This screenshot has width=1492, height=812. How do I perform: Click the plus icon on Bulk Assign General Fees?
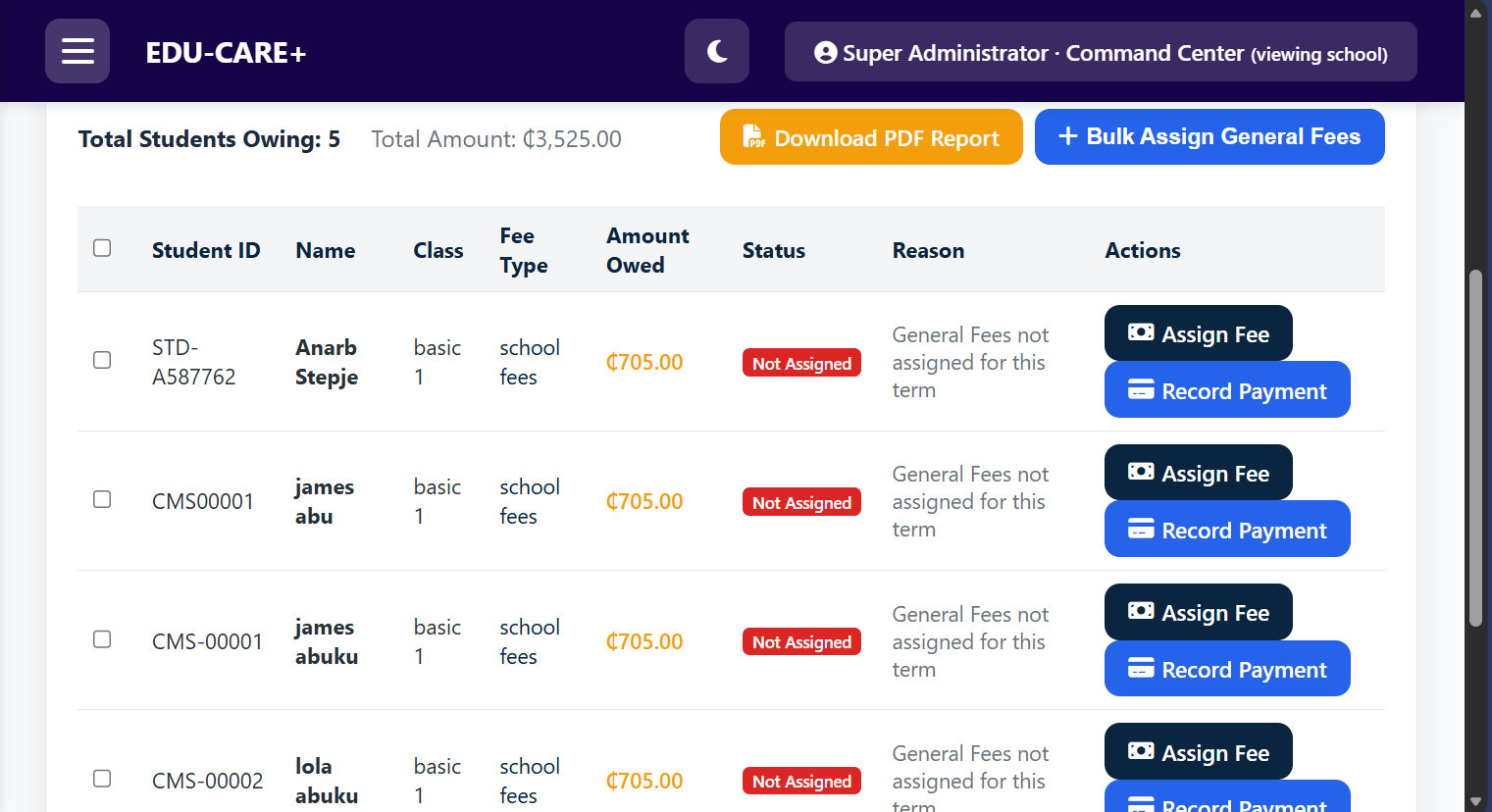click(x=1068, y=136)
